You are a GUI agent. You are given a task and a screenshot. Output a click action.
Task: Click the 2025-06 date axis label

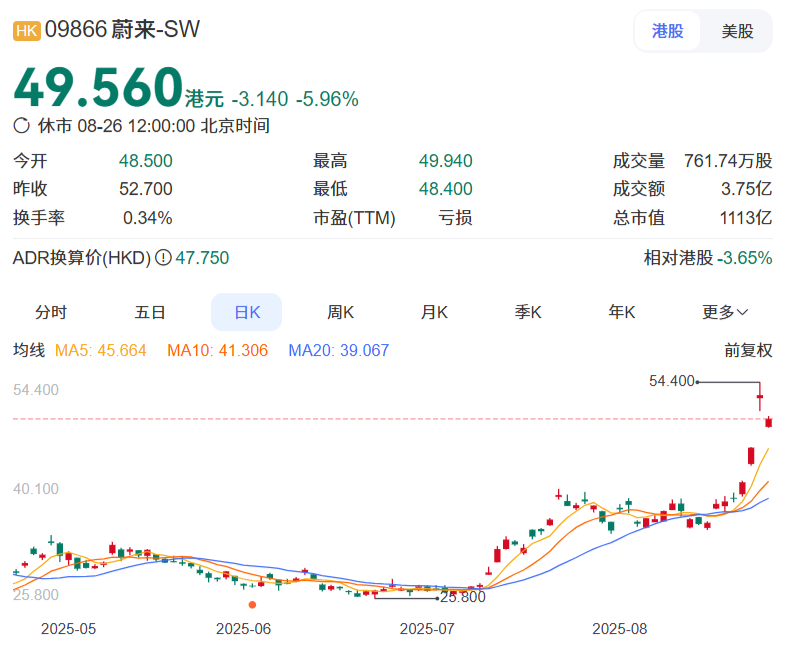[x=244, y=629]
